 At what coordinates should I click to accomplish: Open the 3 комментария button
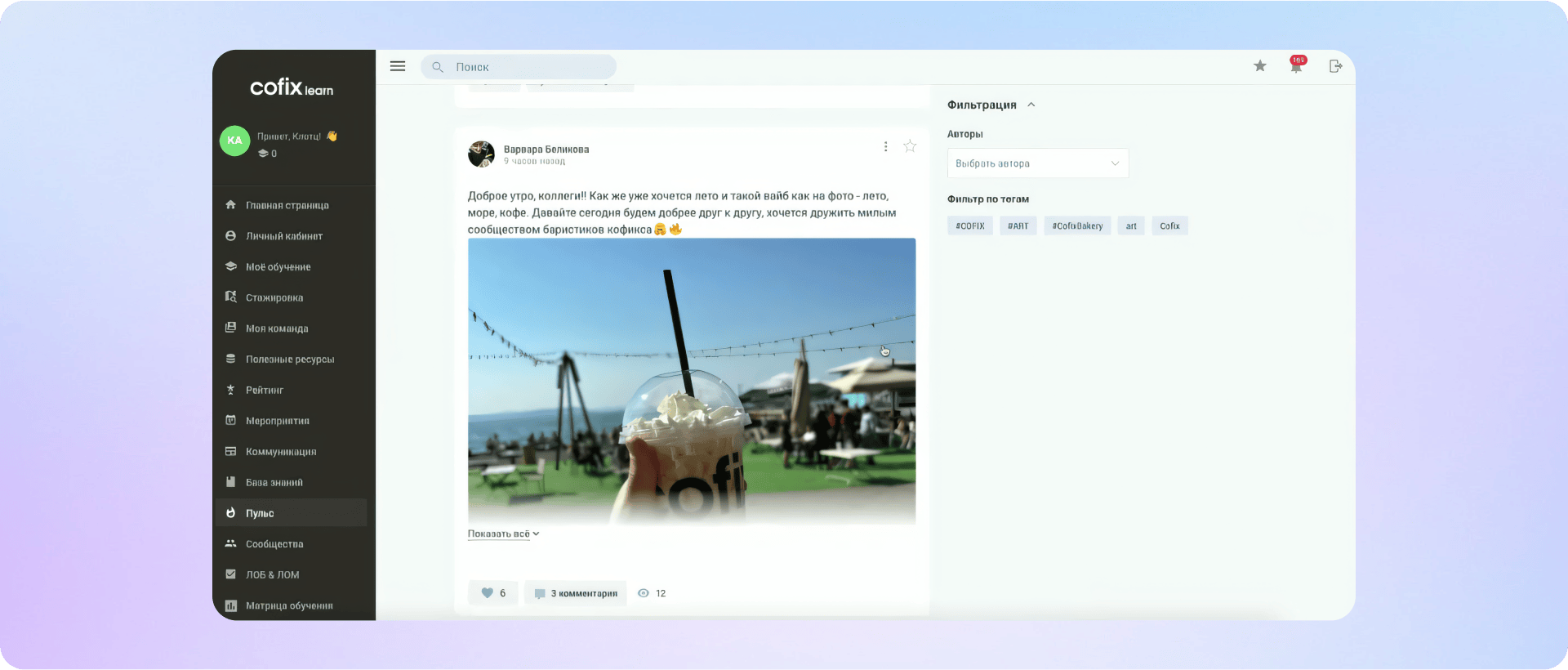(x=576, y=593)
